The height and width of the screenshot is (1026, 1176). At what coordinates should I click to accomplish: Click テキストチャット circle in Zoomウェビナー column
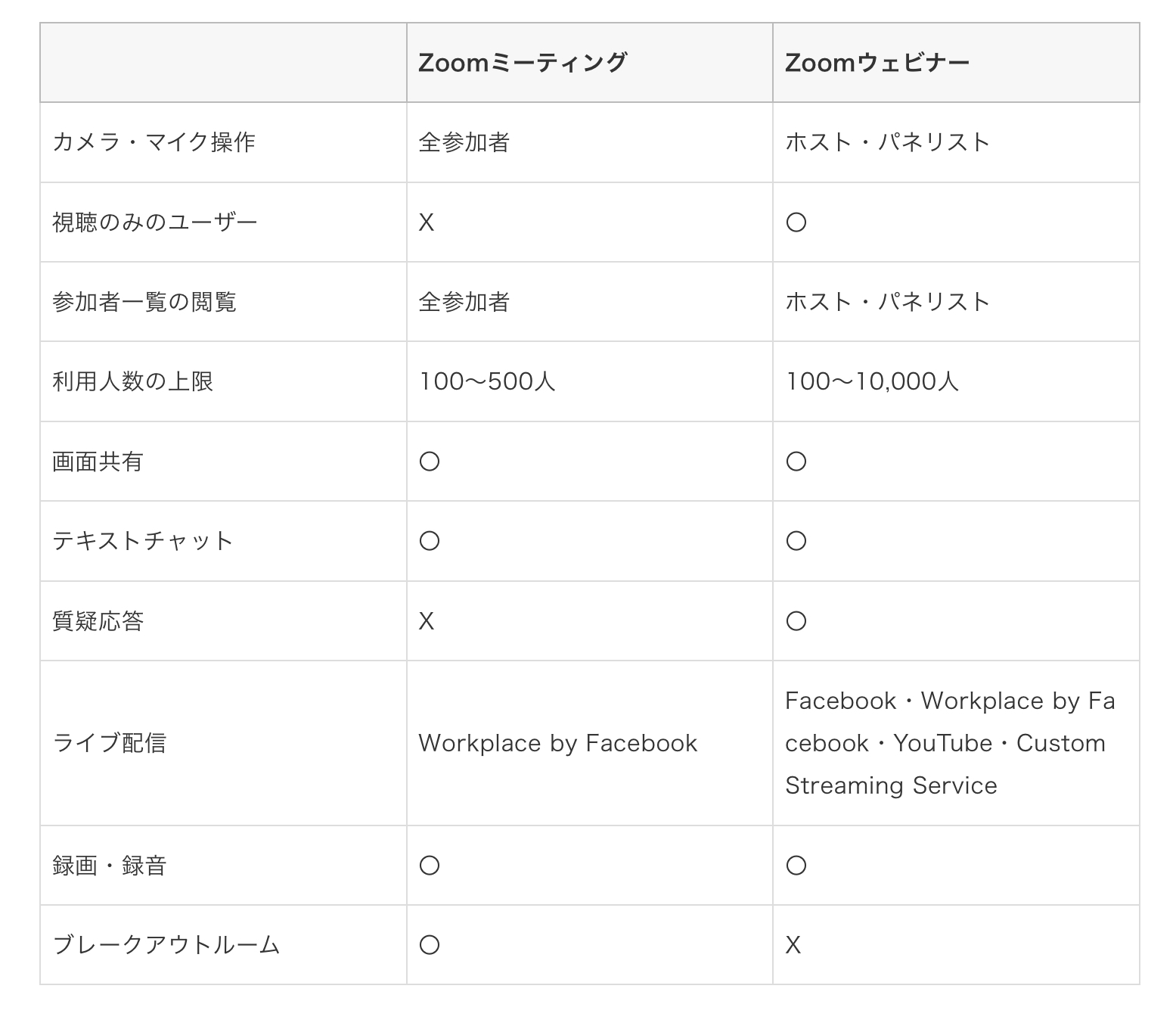coord(796,541)
